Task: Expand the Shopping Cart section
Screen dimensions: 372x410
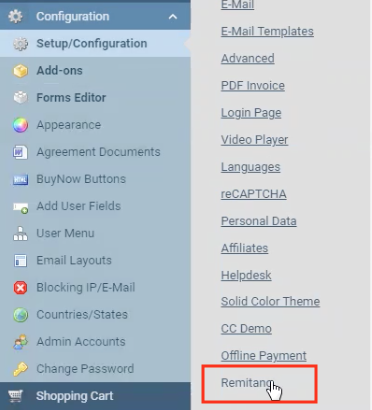Action: [x=95, y=396]
